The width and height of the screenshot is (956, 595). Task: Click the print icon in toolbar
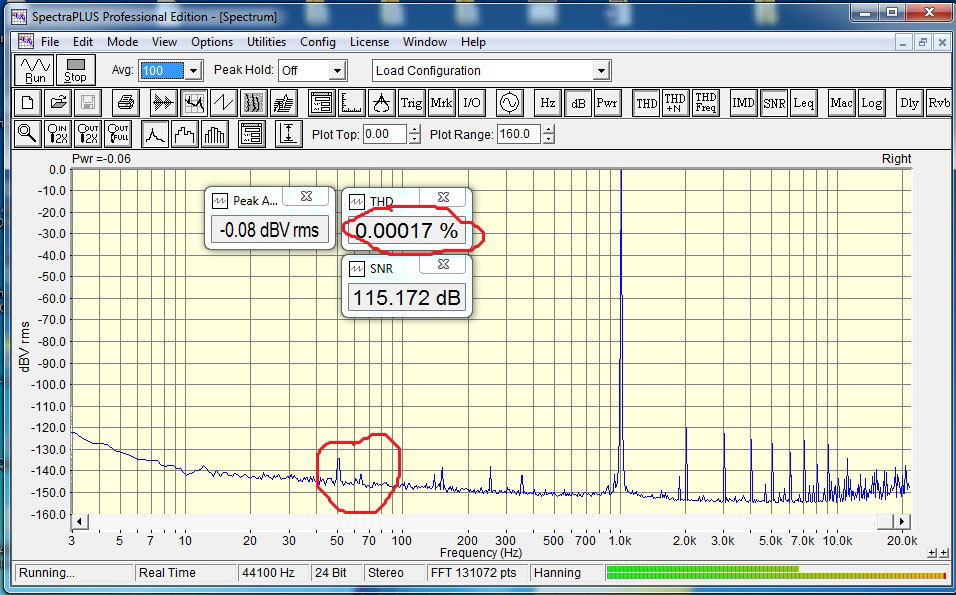click(125, 102)
